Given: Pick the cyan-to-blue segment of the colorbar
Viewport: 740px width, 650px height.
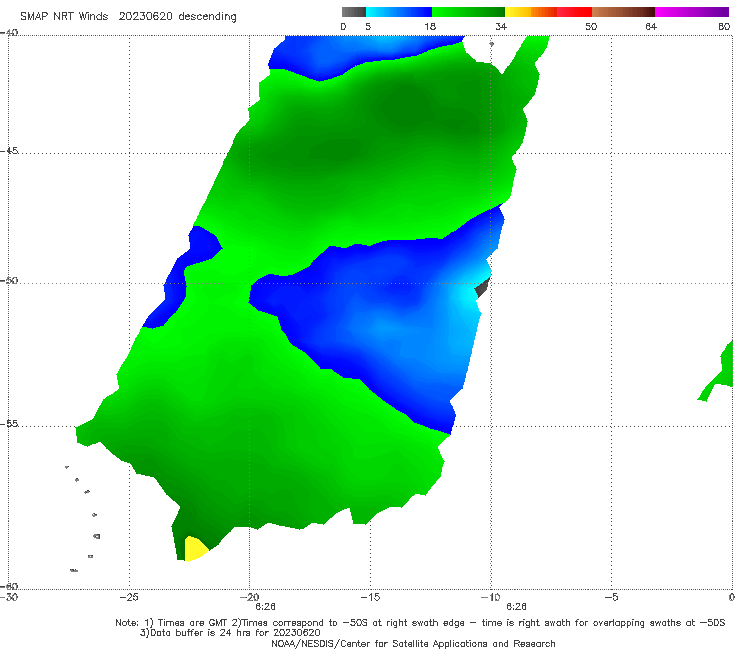Looking at the screenshot, I should 399,12.
